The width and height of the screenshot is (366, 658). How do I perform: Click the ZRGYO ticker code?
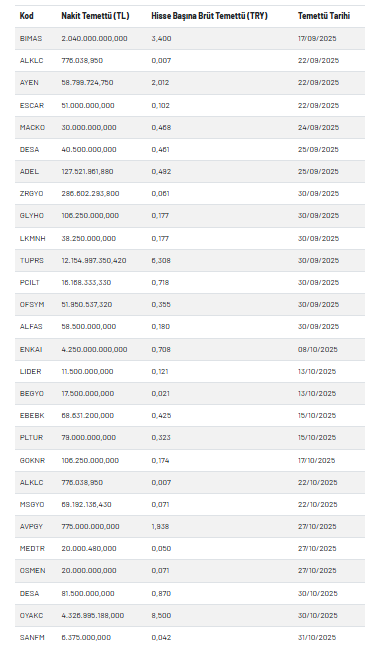[31, 193]
